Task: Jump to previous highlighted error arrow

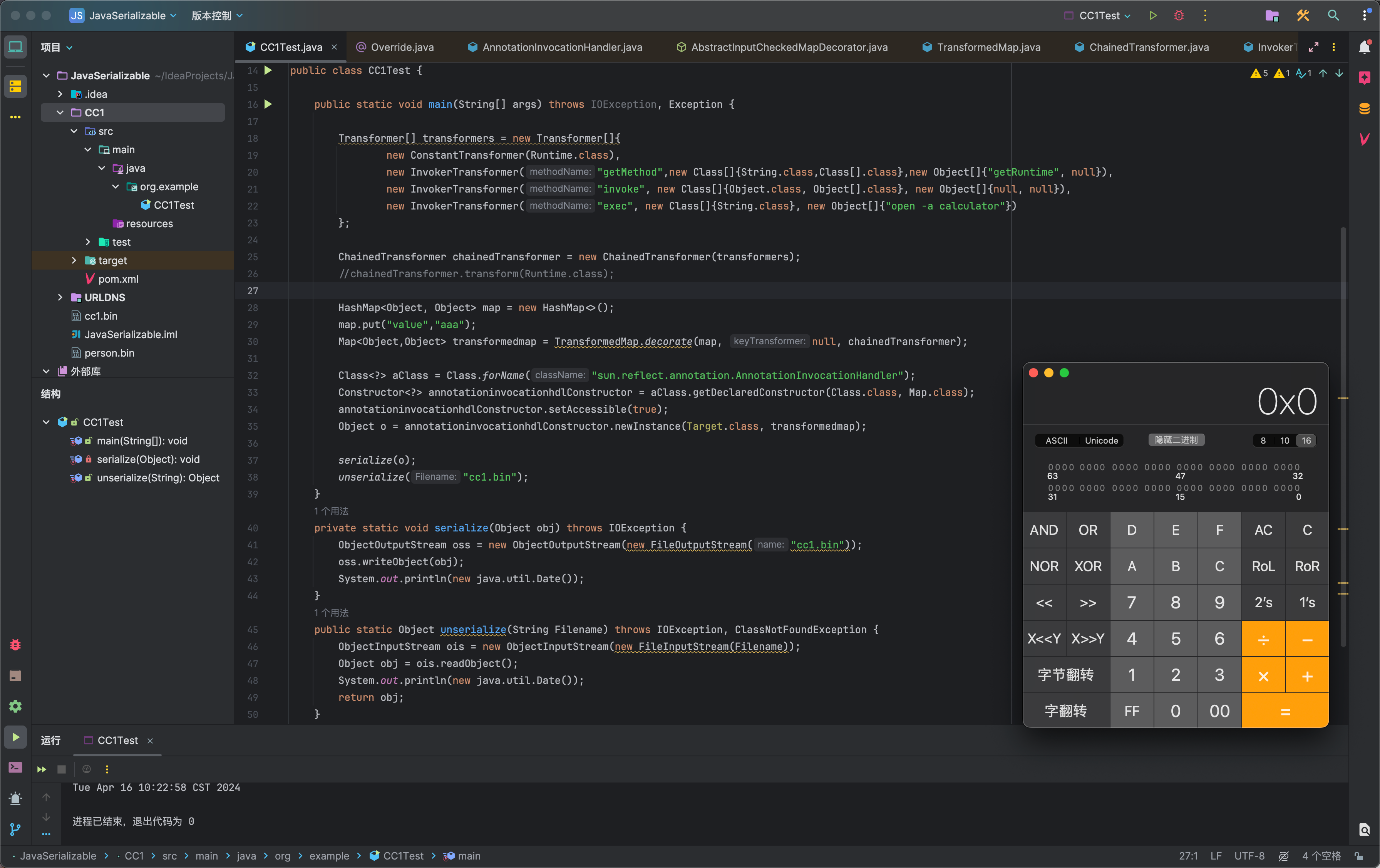Action: coord(1323,74)
